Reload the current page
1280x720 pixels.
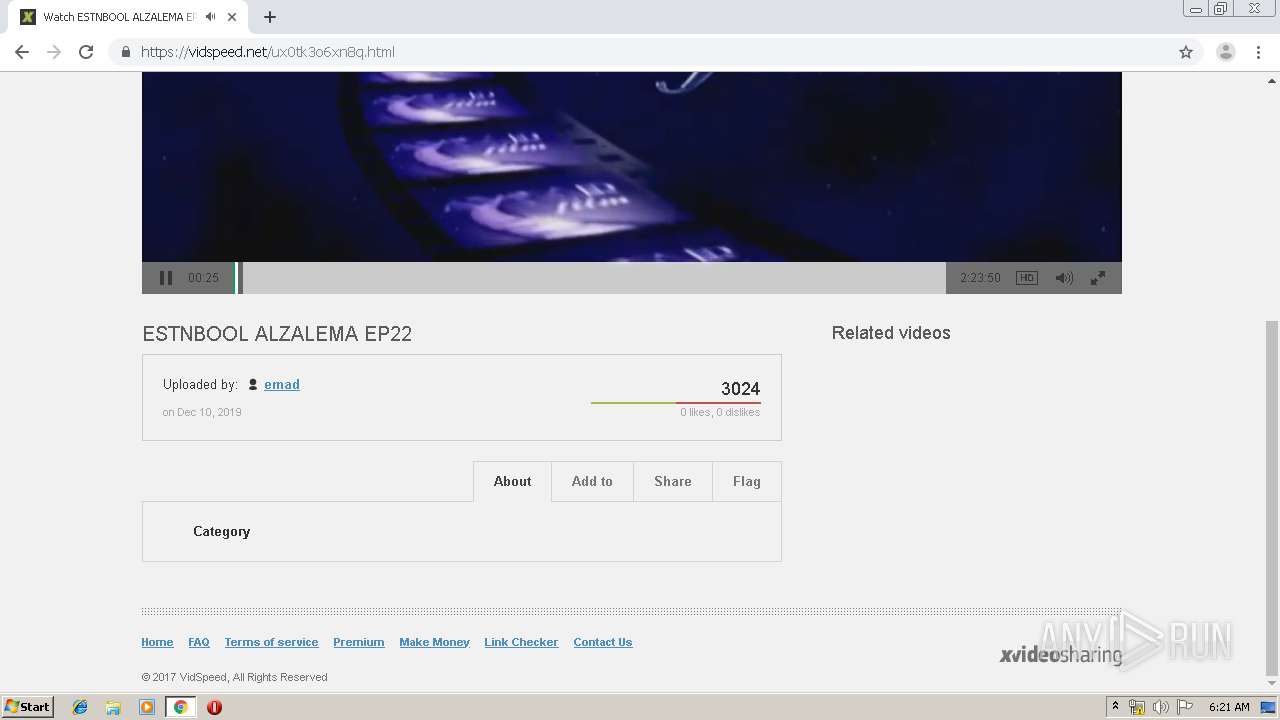[86, 52]
